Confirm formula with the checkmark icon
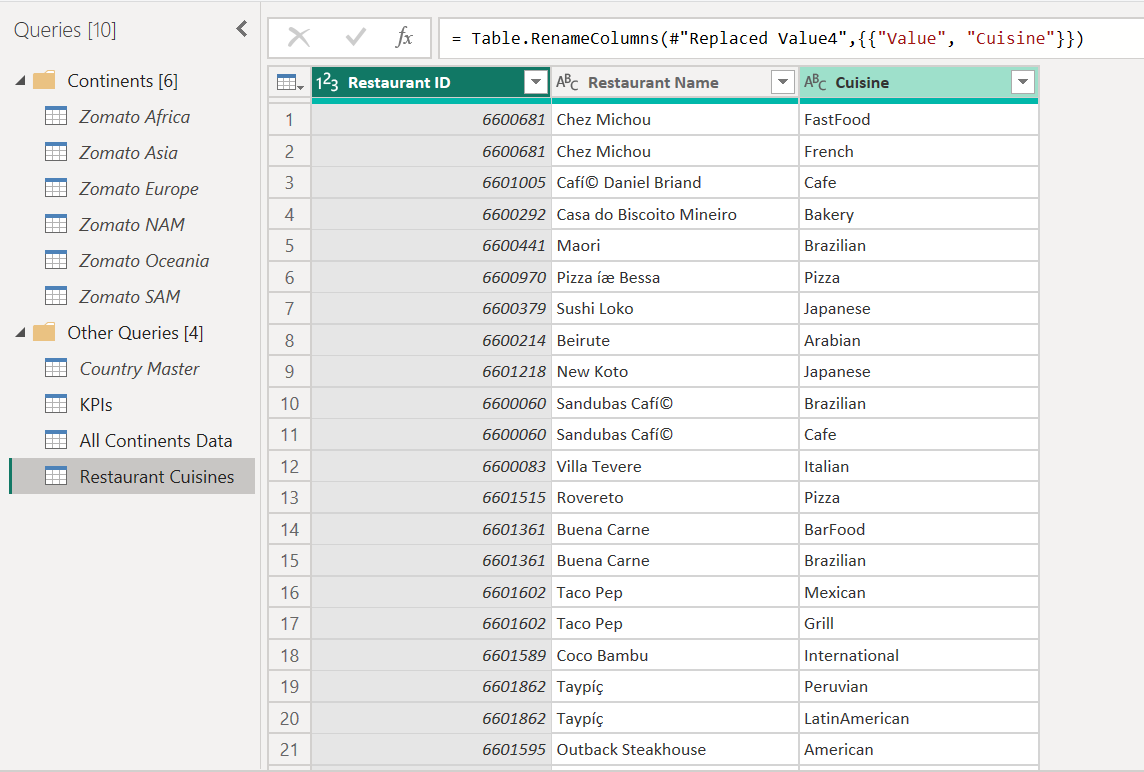Screen dimensions: 1144x772 (x=355, y=38)
